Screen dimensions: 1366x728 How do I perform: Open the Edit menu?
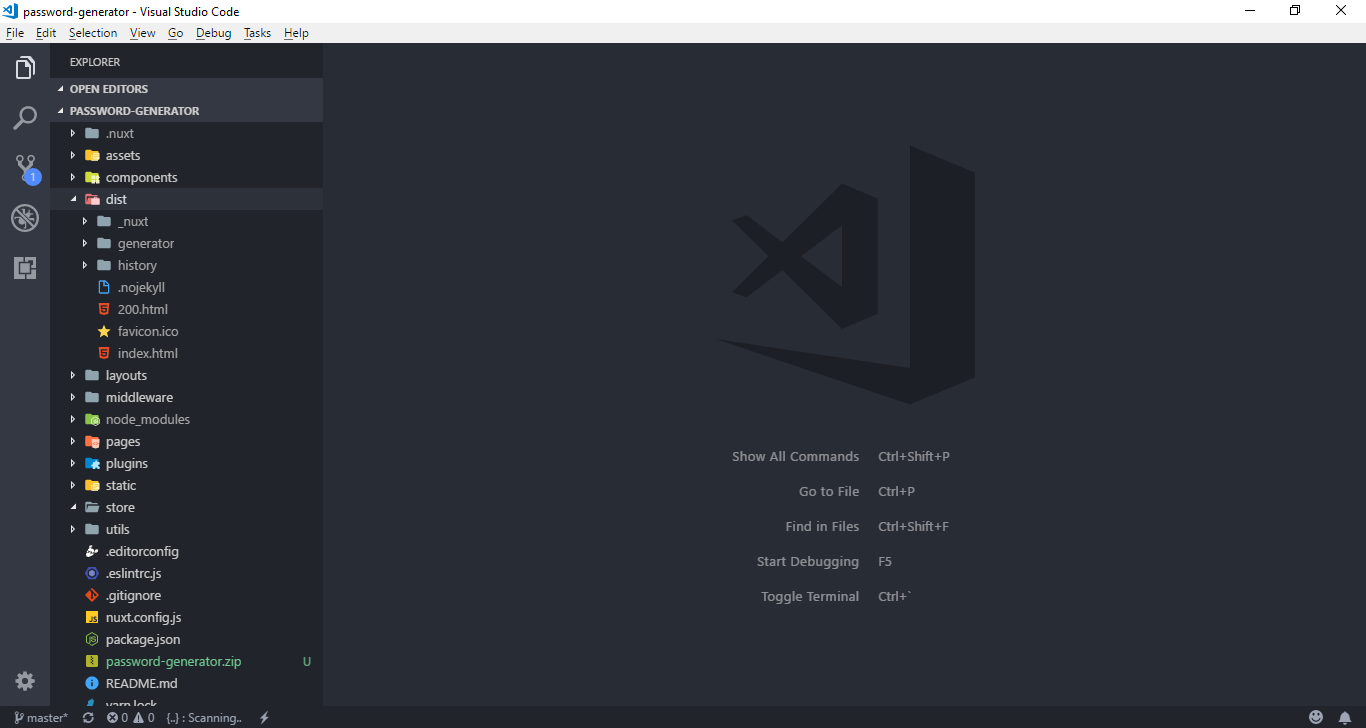(46, 33)
